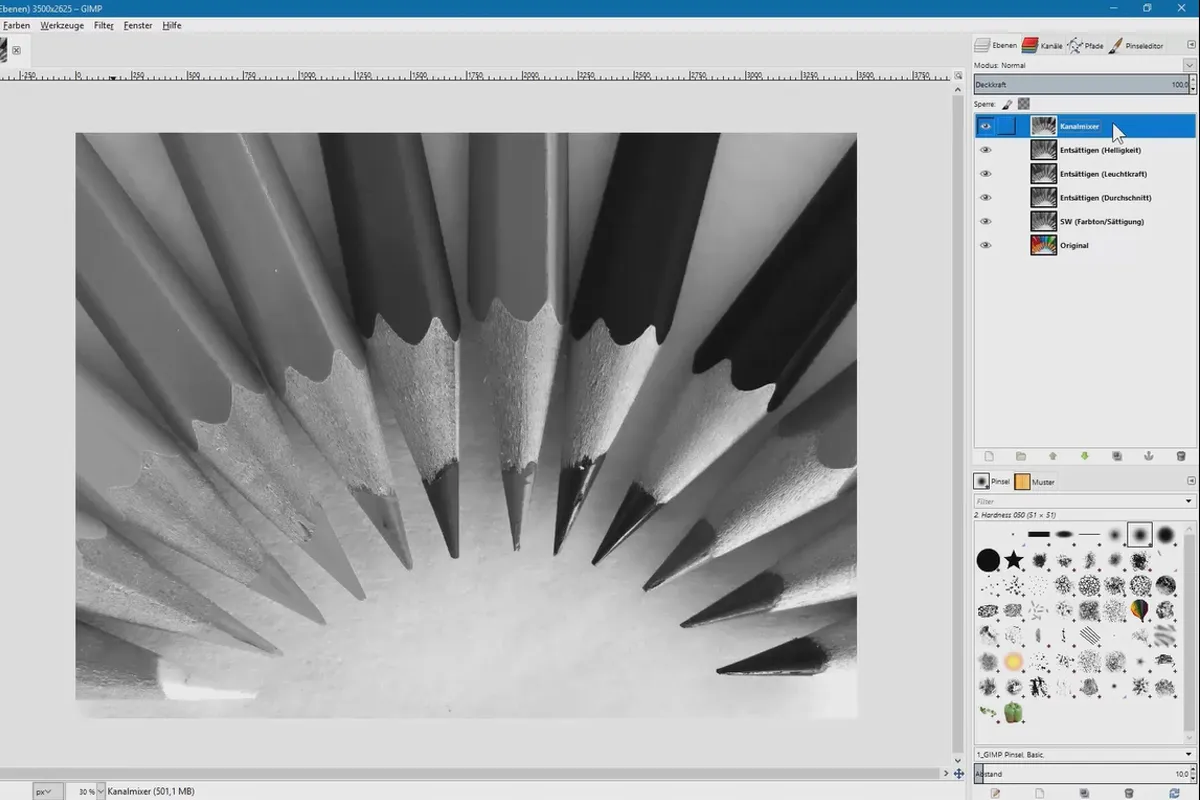Screen dimensions: 1200x800
Task: Delete the brush at the brushes panel bottom
Action: 1130,793
